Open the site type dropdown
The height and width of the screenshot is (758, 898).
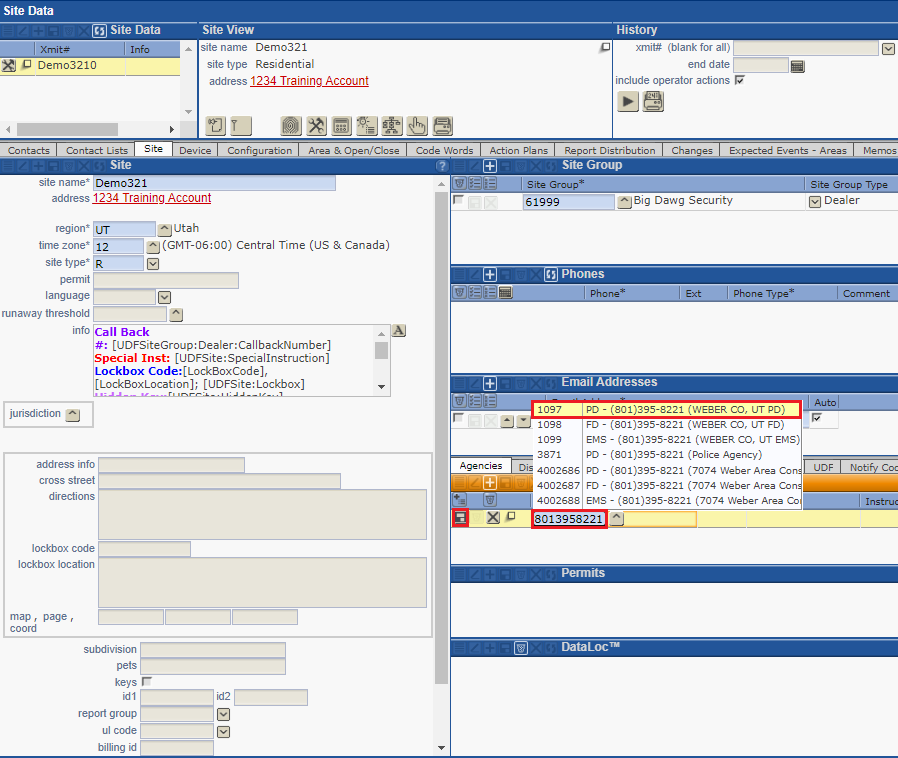pos(153,264)
